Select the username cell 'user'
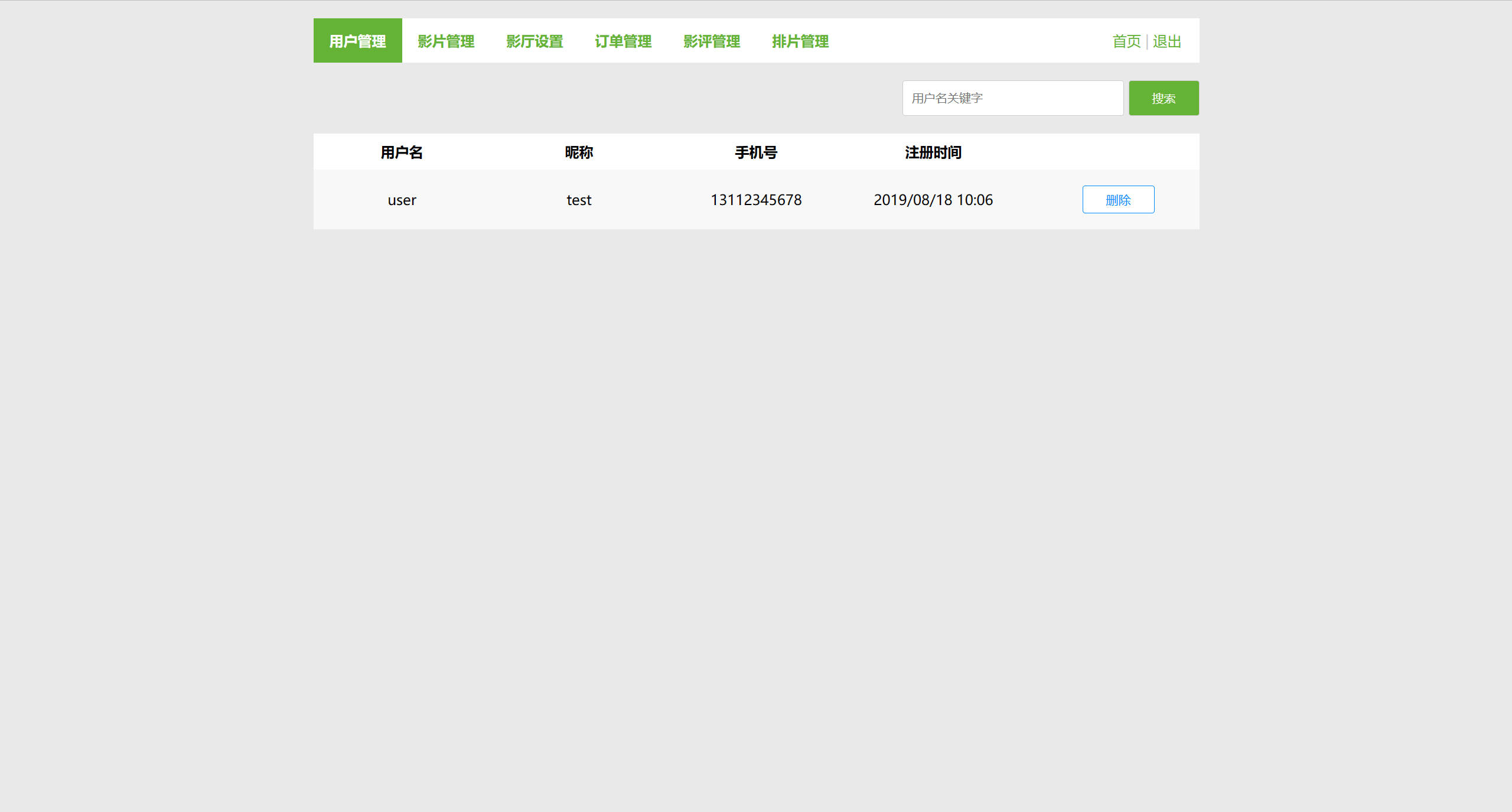The width and height of the screenshot is (1512, 812). pyautogui.click(x=402, y=200)
